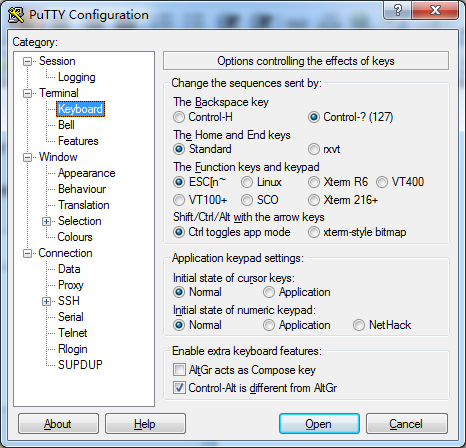
Task: Open the SUPDUP category
Action: [x=80, y=365]
